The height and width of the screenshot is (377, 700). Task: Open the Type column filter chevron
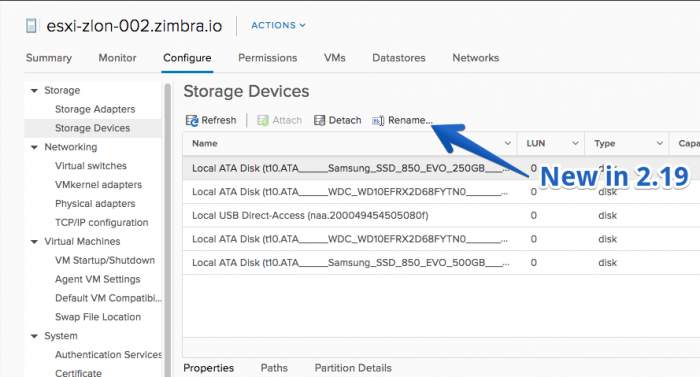[x=659, y=143]
